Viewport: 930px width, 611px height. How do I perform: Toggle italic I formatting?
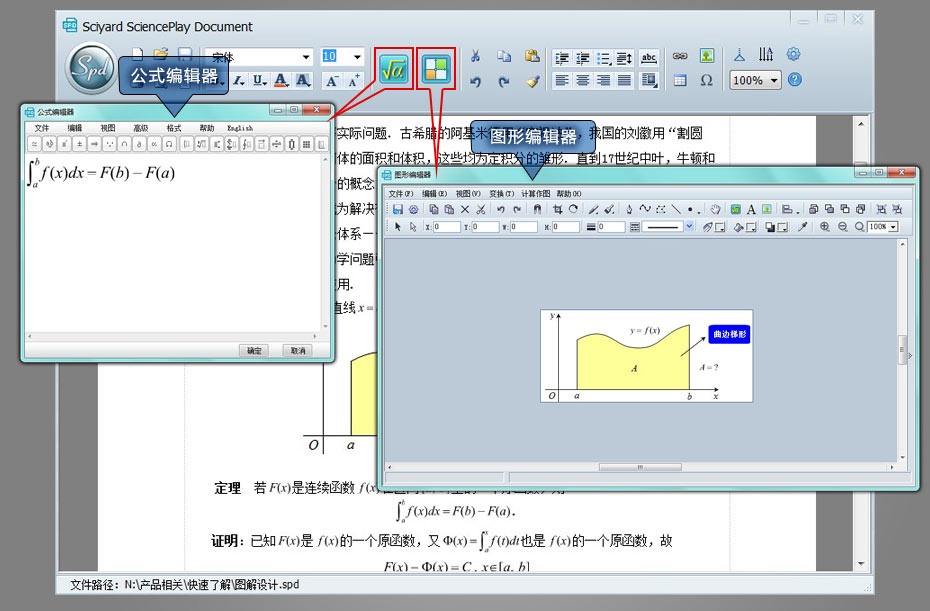pos(239,80)
